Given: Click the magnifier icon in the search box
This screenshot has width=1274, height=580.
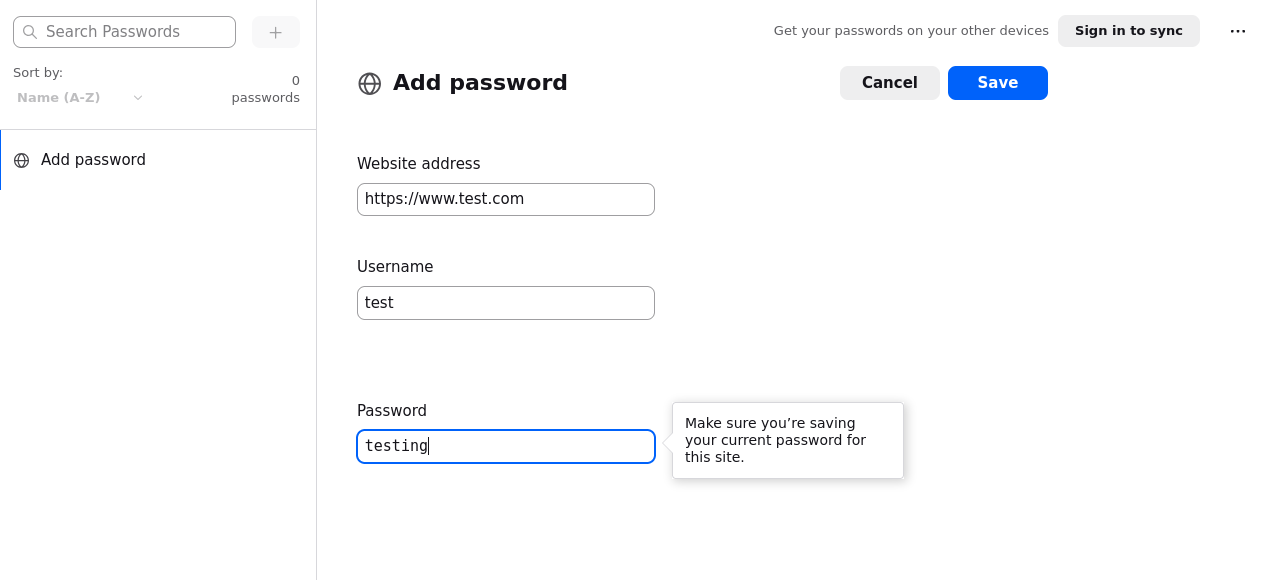Looking at the screenshot, I should click(x=30, y=32).
